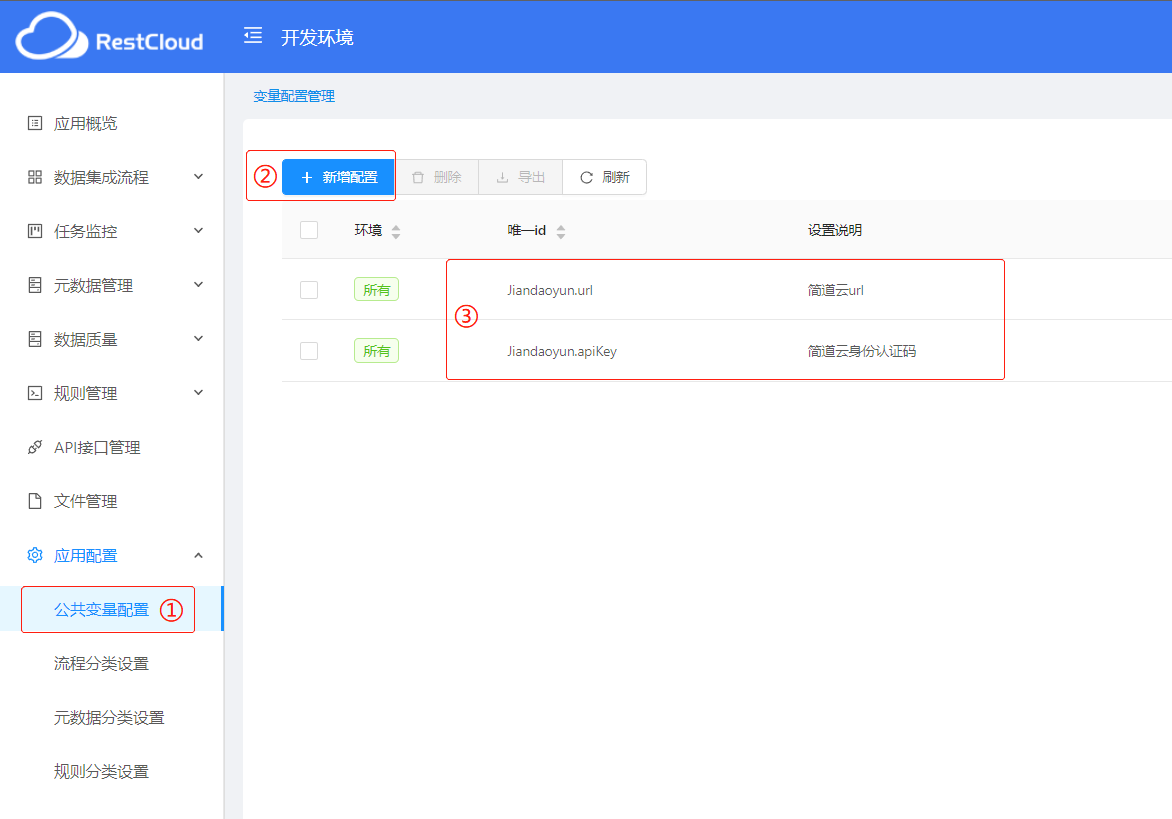Click the 新增配置 button
This screenshot has height=819, width=1172.
click(x=338, y=177)
